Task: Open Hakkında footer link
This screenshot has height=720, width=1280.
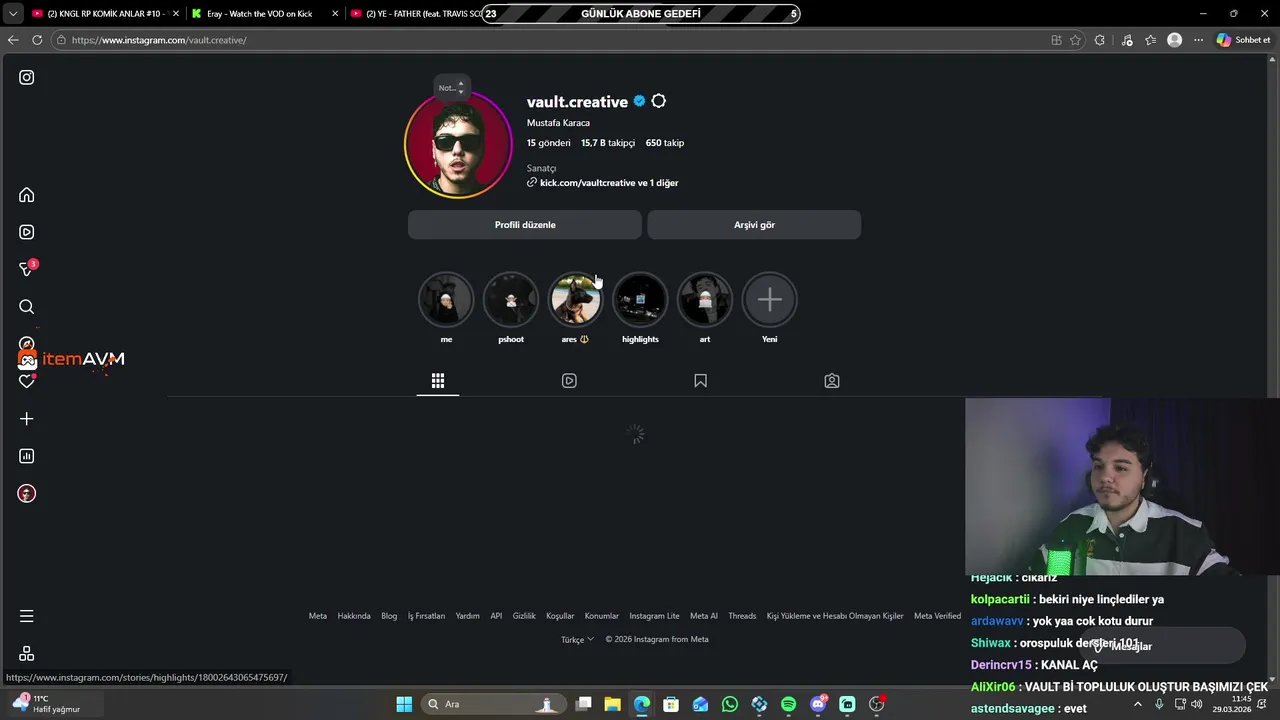Action: click(x=354, y=616)
